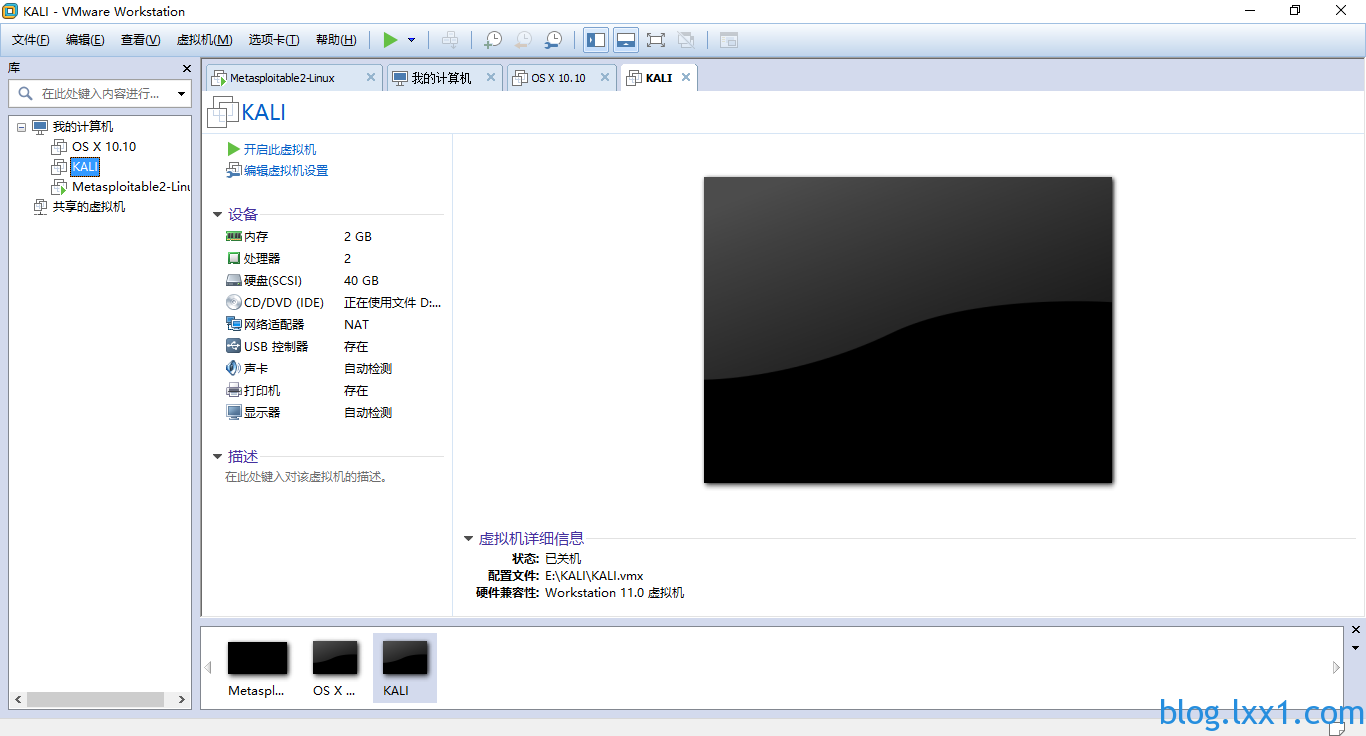
Task: Collapse the 我的计算机 tree node
Action: [21, 127]
